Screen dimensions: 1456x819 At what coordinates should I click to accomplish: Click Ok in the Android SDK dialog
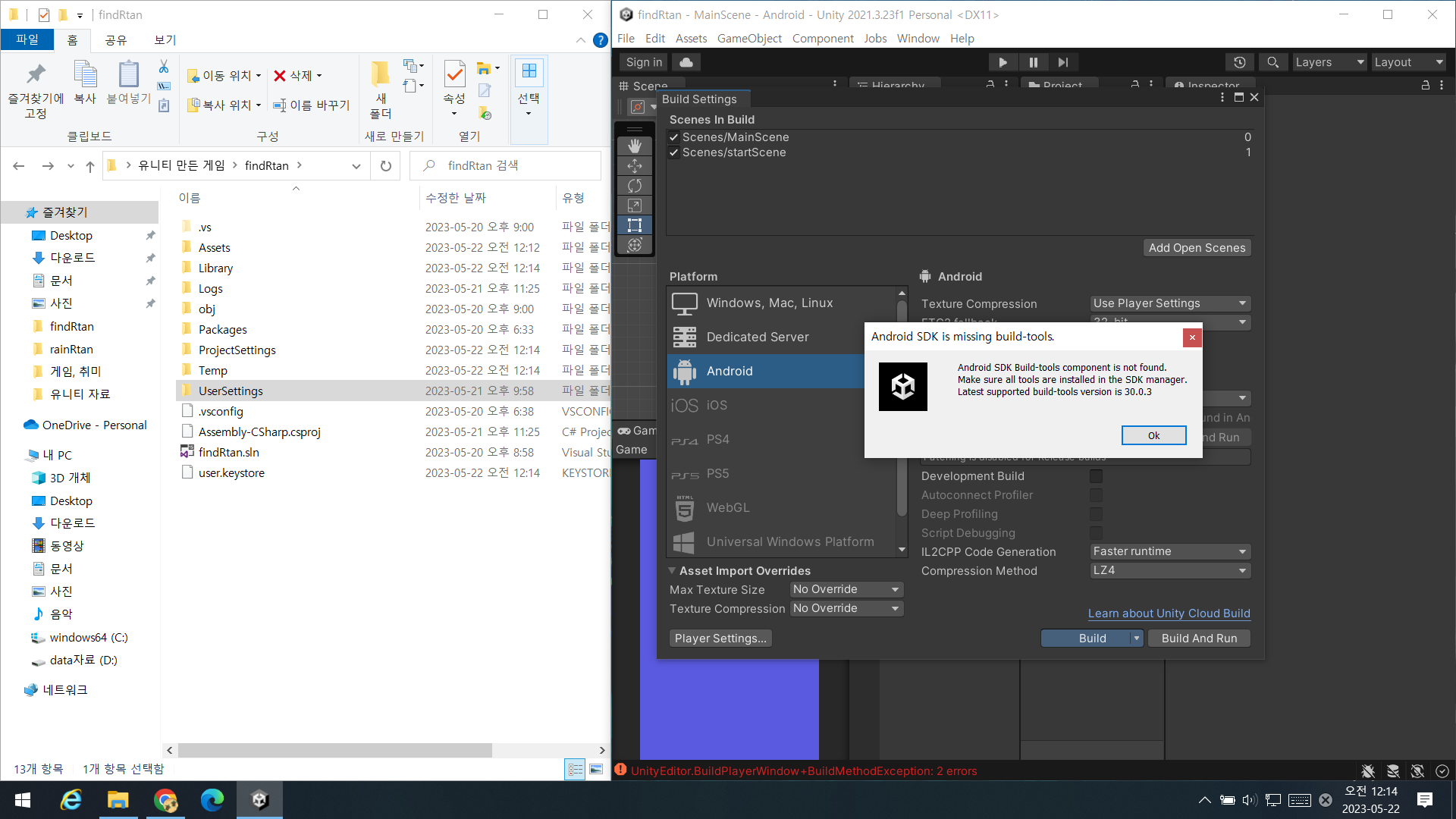click(1153, 435)
